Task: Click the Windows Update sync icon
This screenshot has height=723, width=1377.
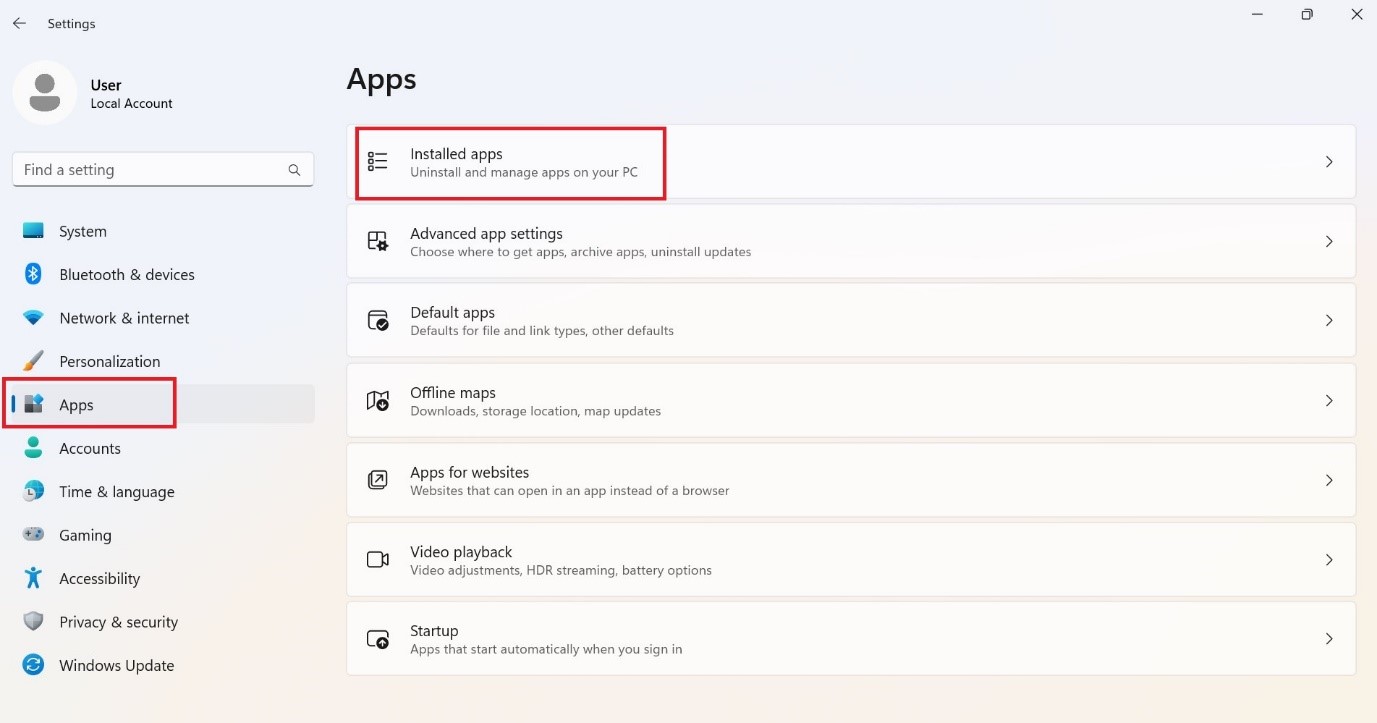Action: (x=33, y=665)
